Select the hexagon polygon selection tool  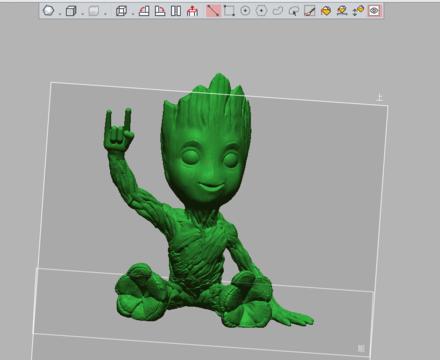[261, 11]
